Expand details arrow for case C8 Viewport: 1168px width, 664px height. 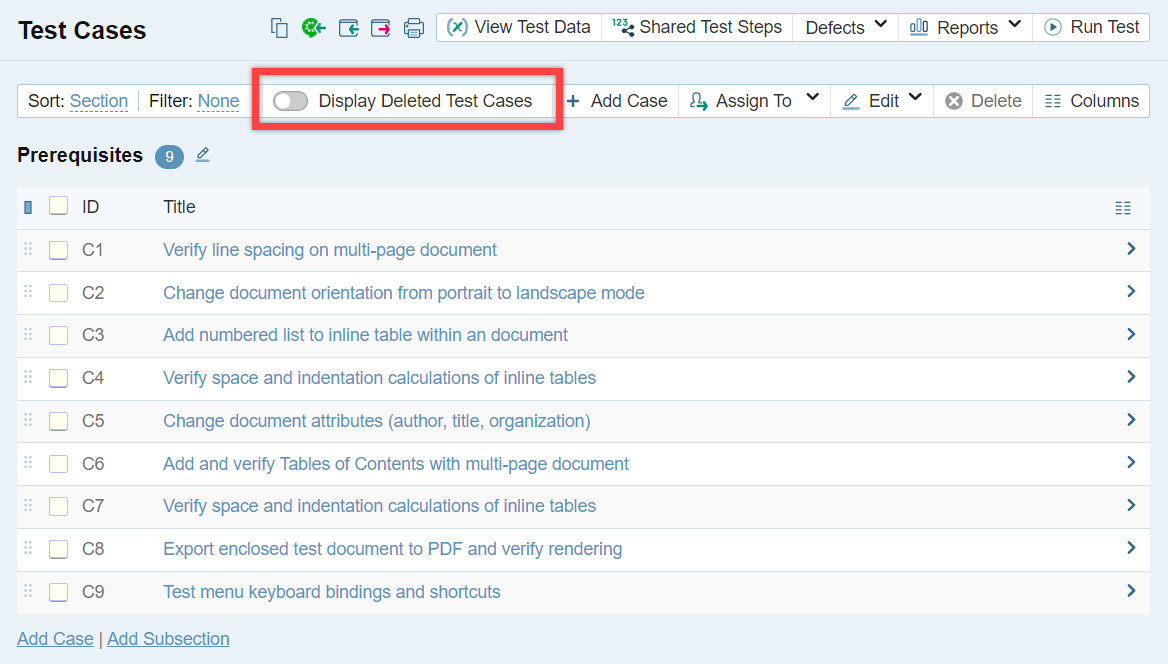click(1131, 548)
